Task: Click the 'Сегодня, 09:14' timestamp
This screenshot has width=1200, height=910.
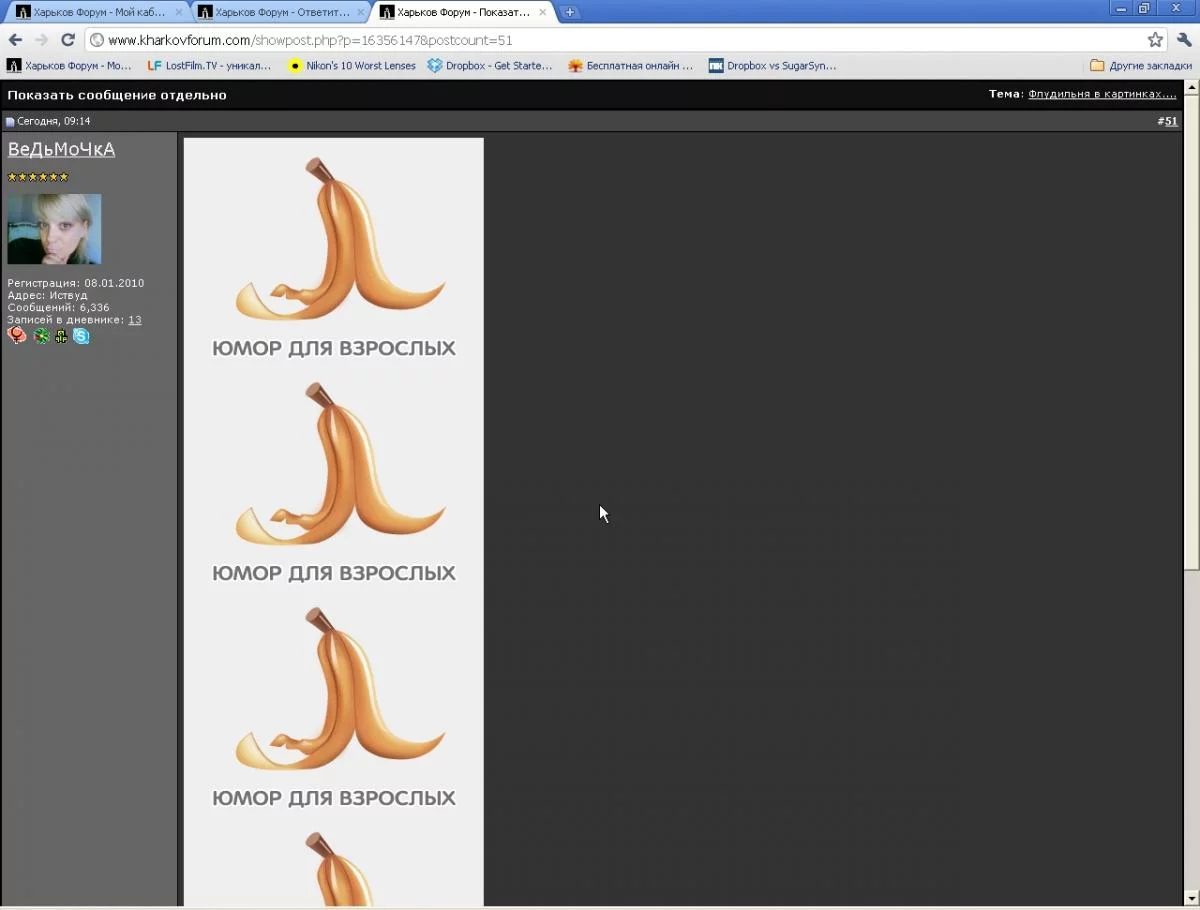Action: point(54,121)
